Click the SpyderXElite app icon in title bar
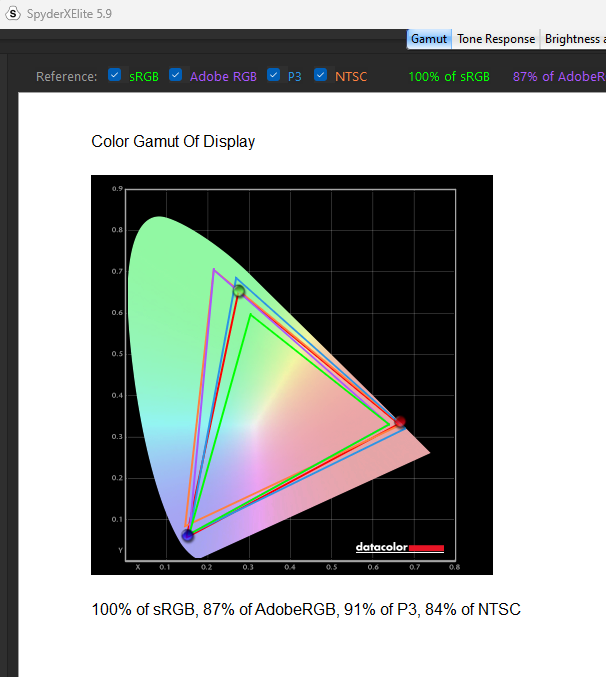 tap(13, 13)
